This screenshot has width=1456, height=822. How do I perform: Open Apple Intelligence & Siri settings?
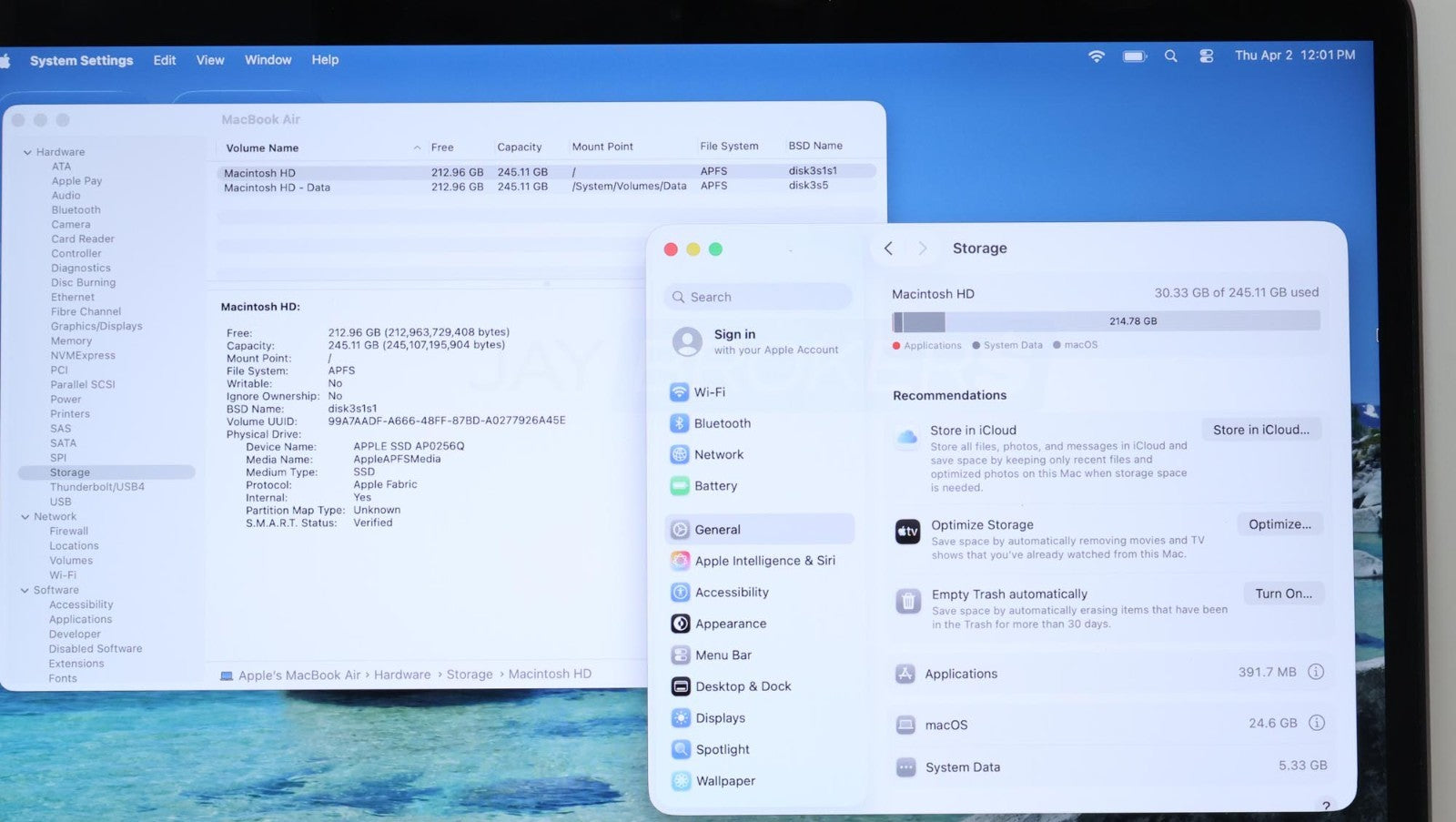tap(680, 561)
